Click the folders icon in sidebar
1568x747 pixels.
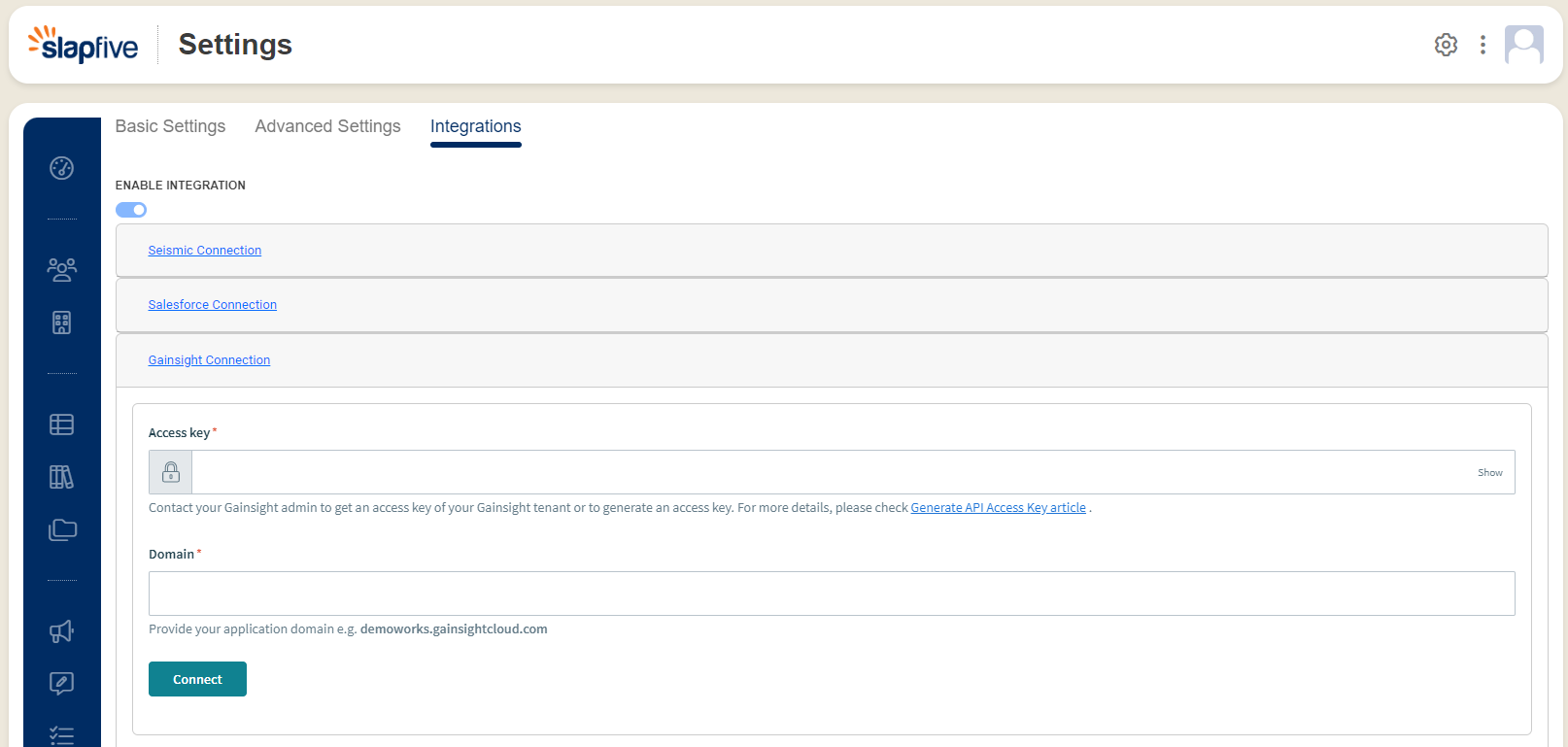pyautogui.click(x=62, y=529)
